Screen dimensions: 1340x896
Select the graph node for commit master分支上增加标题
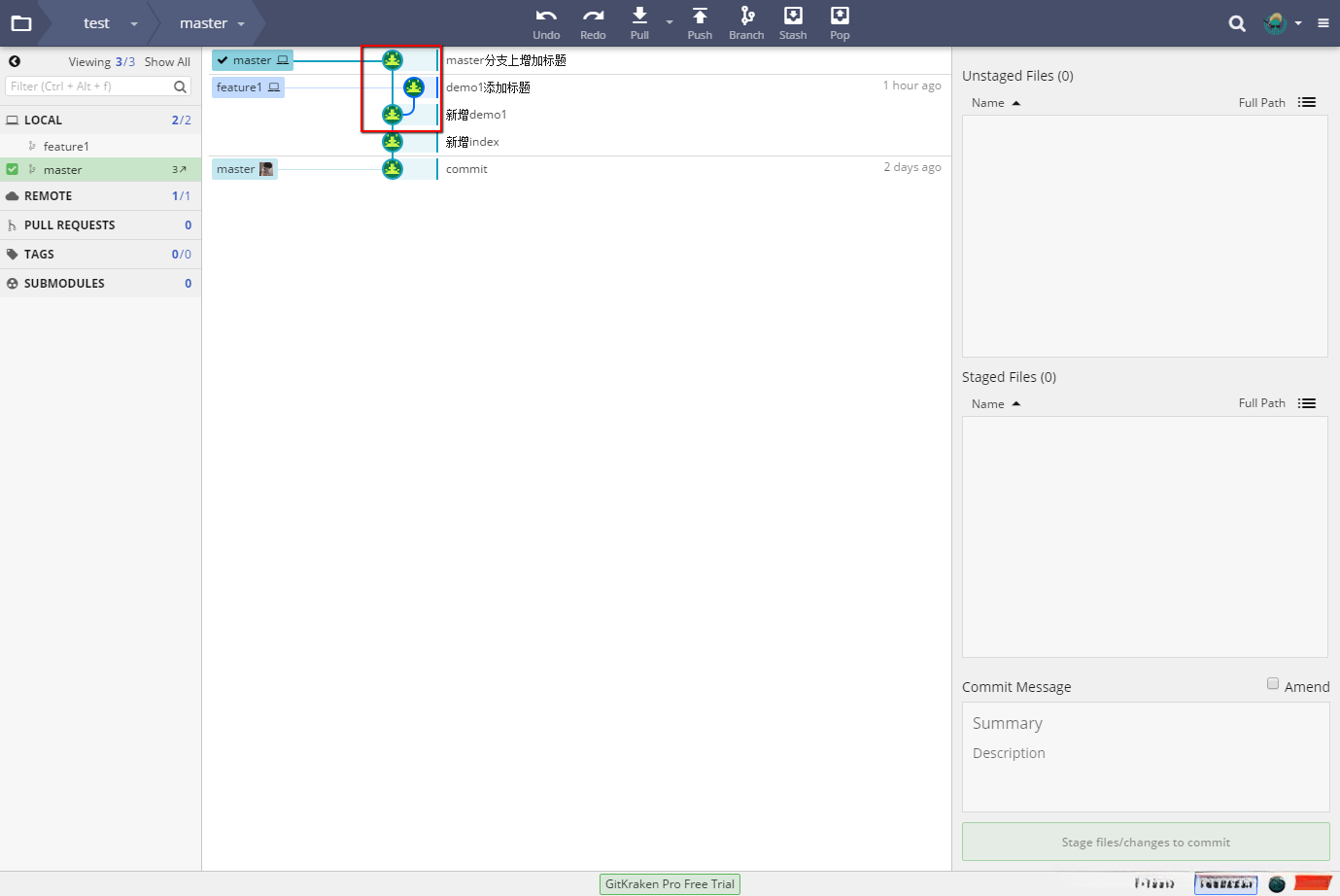[393, 60]
